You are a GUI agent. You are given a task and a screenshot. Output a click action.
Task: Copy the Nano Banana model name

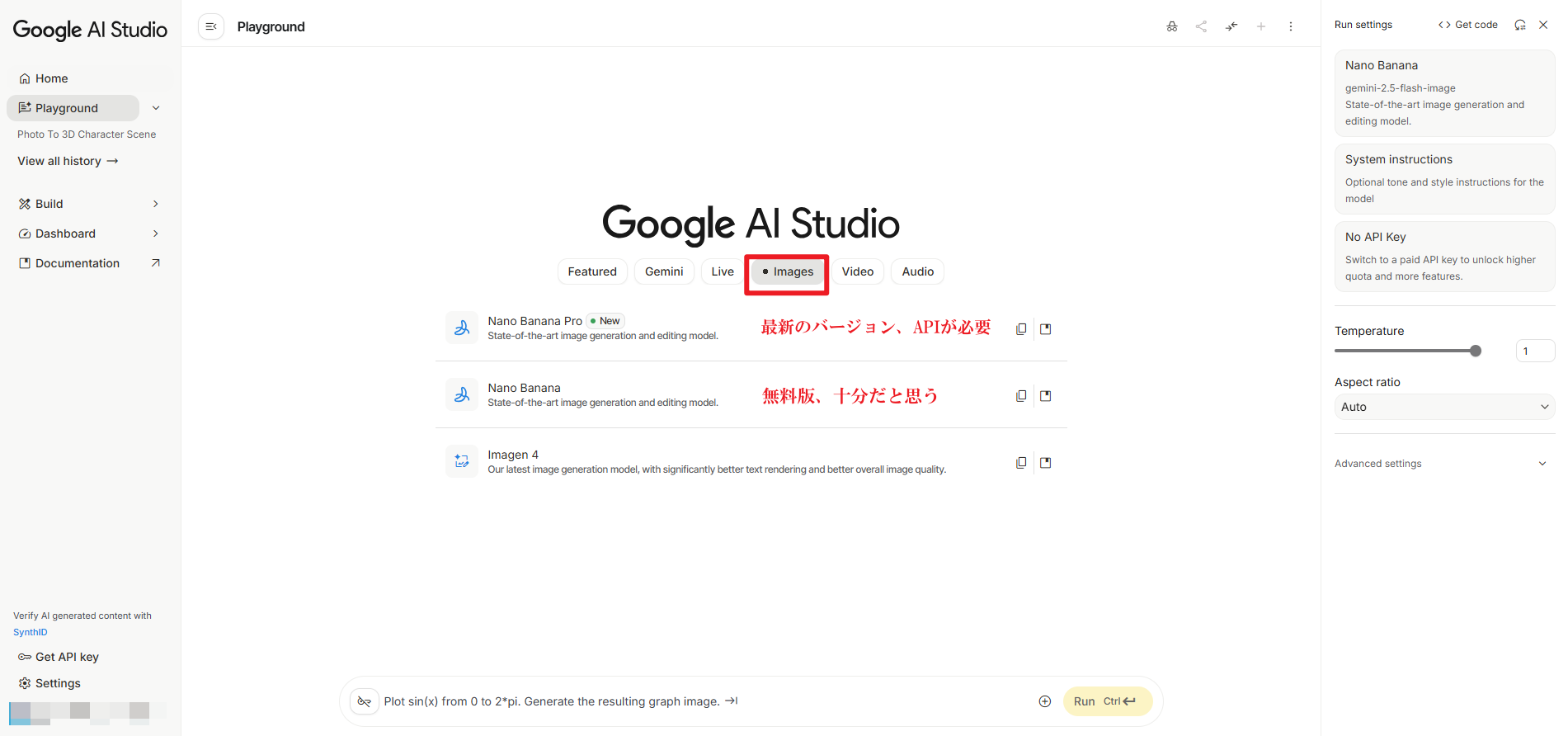pos(1021,395)
